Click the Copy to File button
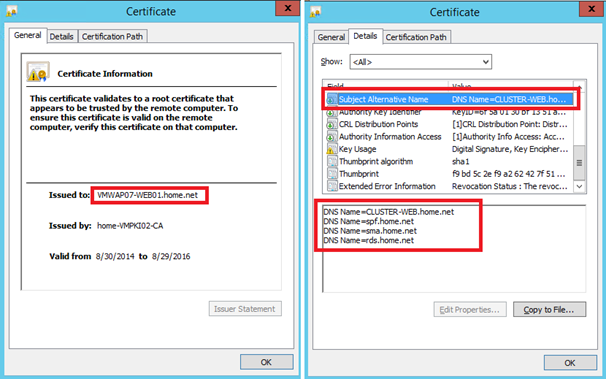This screenshot has height=379, width=606. coord(549,309)
